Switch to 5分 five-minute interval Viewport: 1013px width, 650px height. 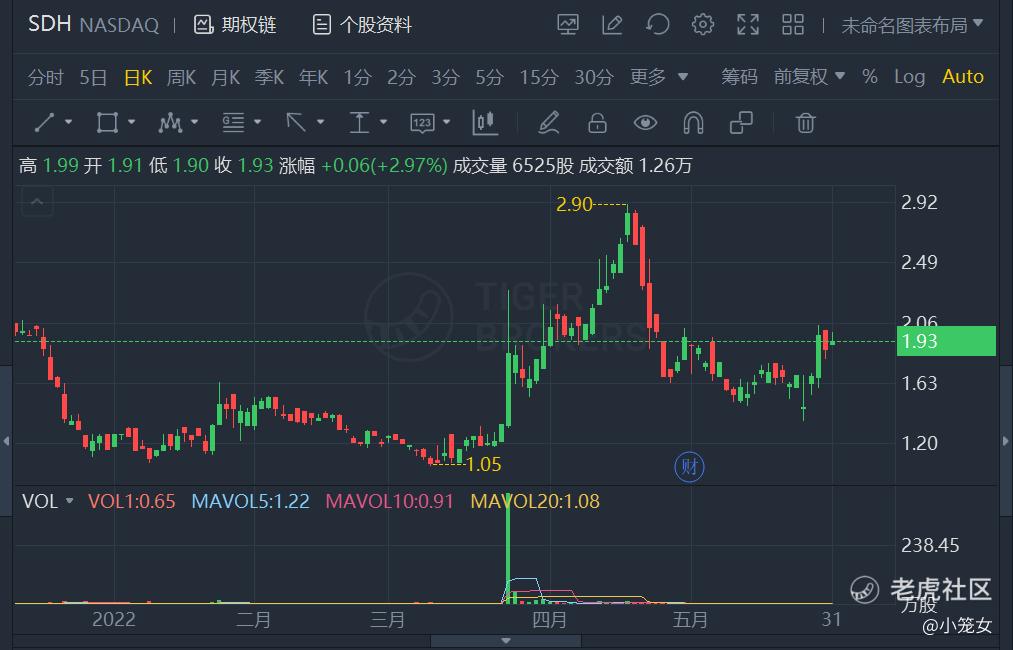point(489,78)
